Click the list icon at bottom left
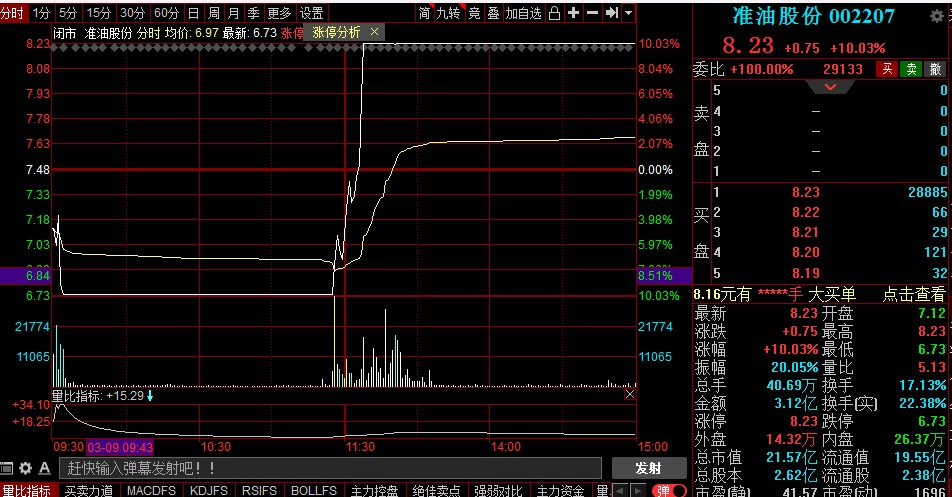 (8, 468)
